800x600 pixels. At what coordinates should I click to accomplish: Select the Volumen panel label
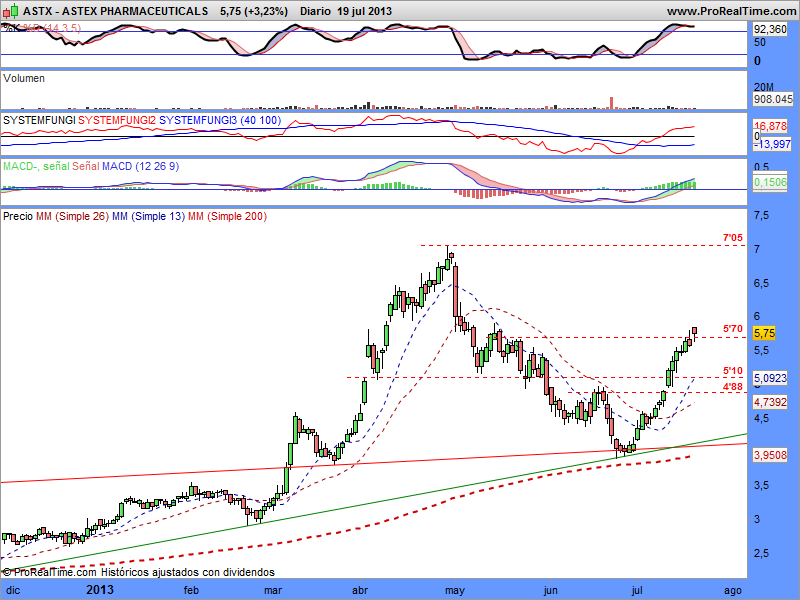pos(24,78)
